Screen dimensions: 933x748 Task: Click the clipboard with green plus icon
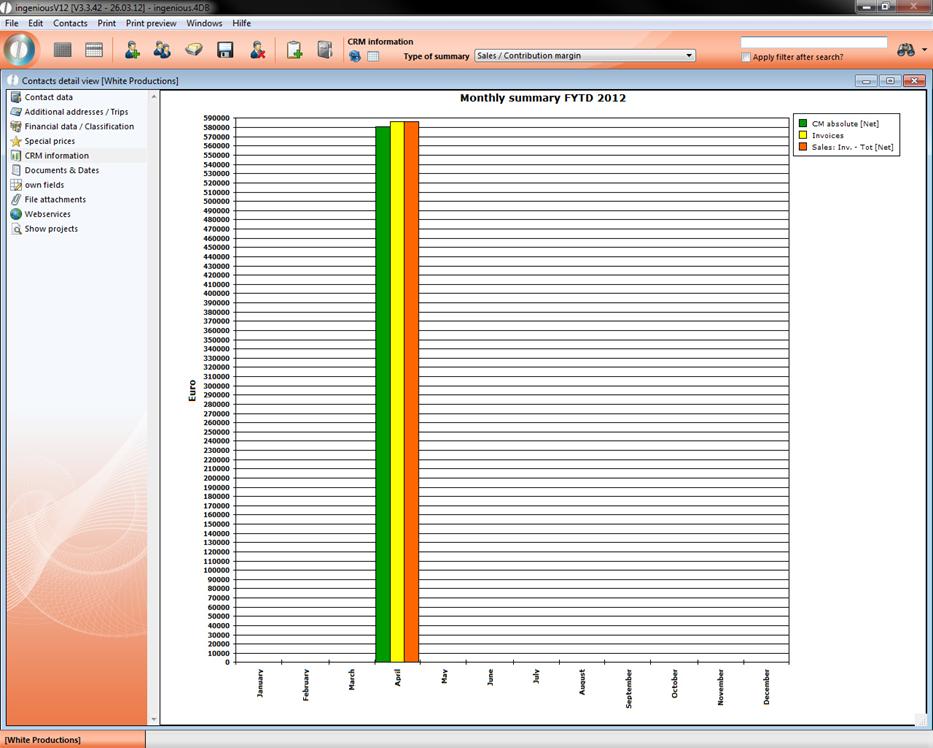[x=294, y=50]
